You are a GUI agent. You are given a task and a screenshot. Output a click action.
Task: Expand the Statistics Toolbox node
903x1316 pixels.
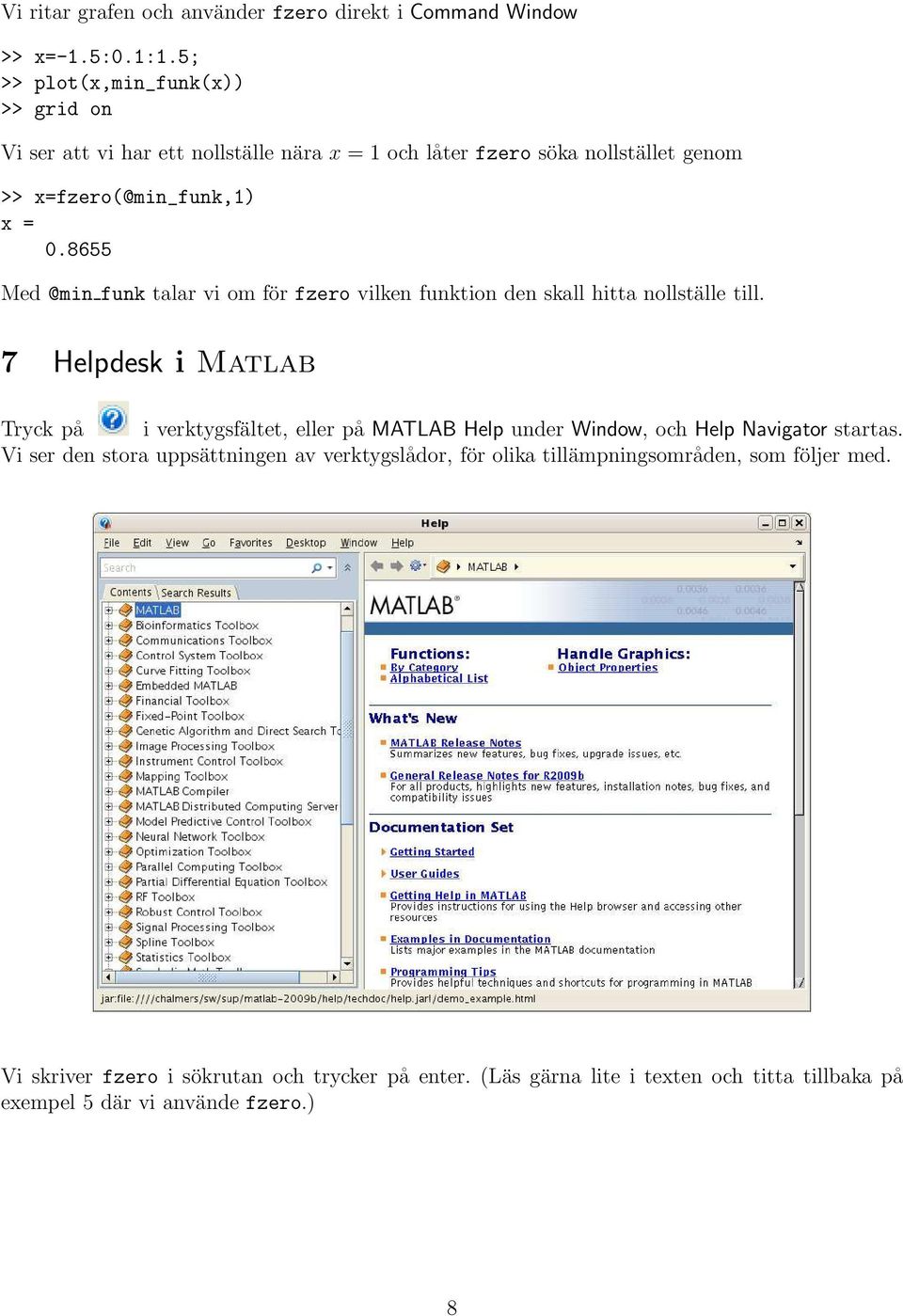click(x=109, y=957)
